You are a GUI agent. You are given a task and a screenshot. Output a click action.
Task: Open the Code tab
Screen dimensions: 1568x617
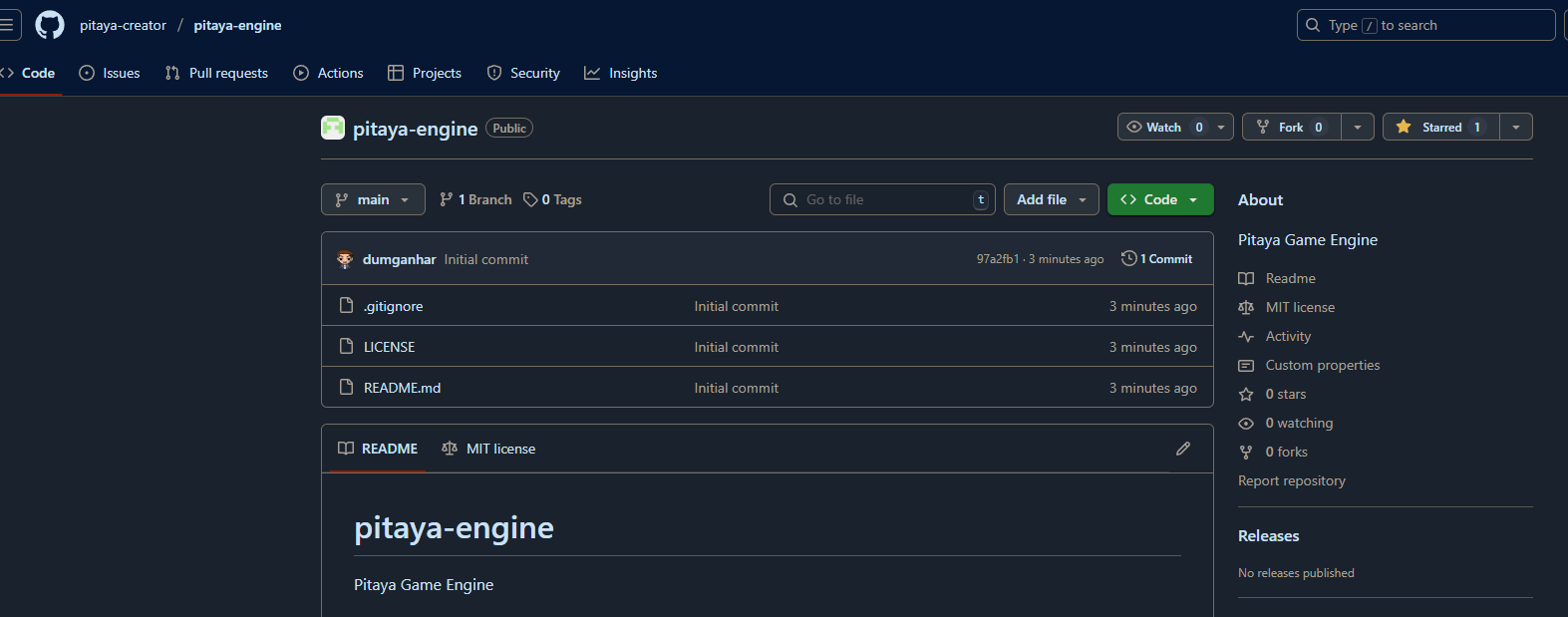(28, 73)
